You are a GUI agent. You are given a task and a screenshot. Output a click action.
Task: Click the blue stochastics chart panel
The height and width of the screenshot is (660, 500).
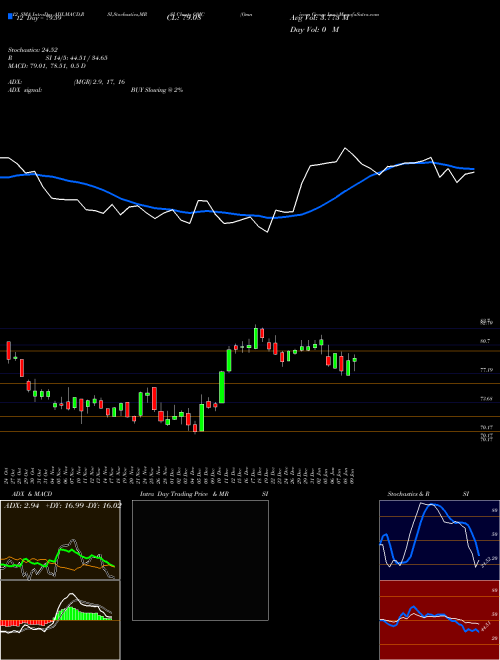pyautogui.click(x=439, y=540)
